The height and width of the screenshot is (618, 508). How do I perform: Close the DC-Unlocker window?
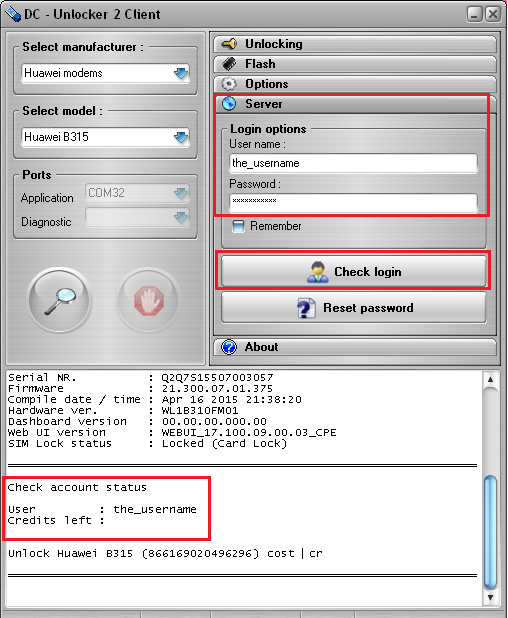pos(493,14)
